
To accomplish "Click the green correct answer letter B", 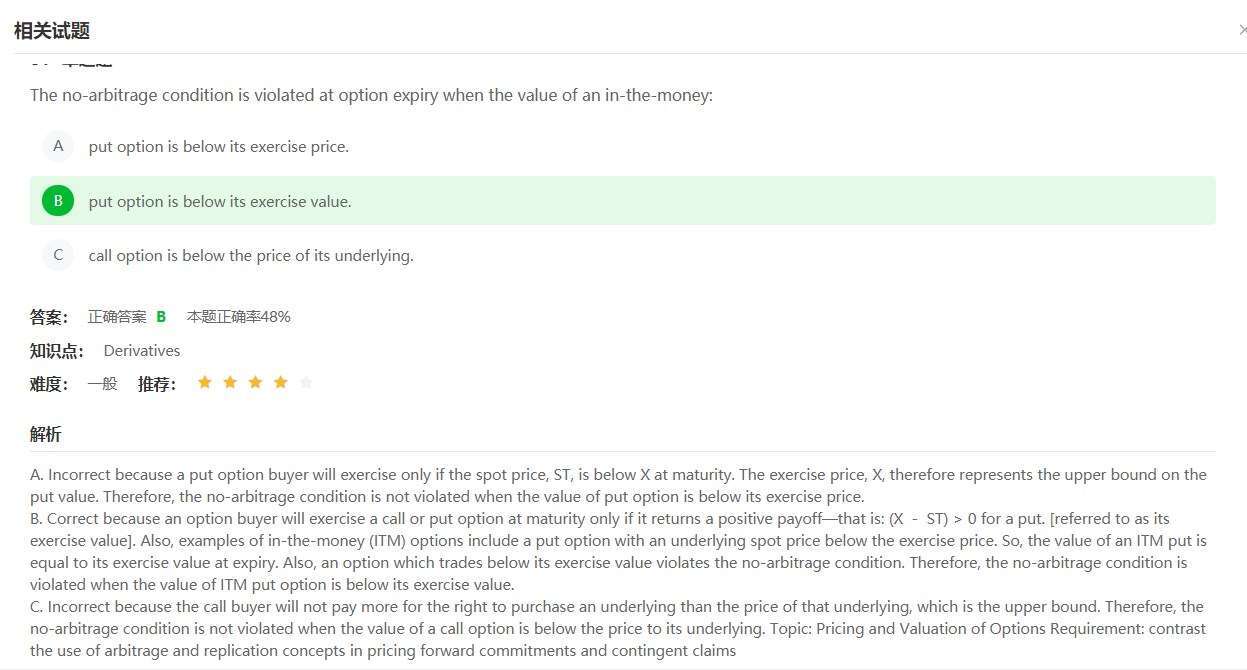I will point(161,317).
